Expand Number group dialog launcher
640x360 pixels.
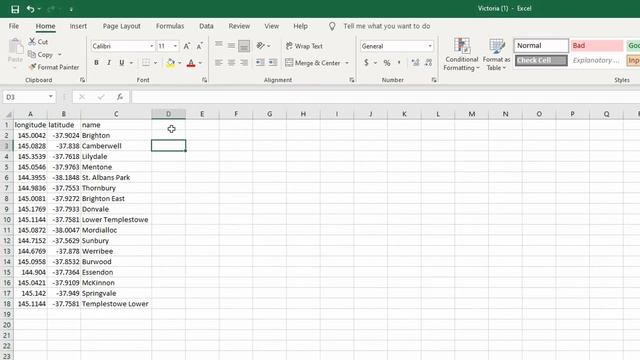[434, 80]
